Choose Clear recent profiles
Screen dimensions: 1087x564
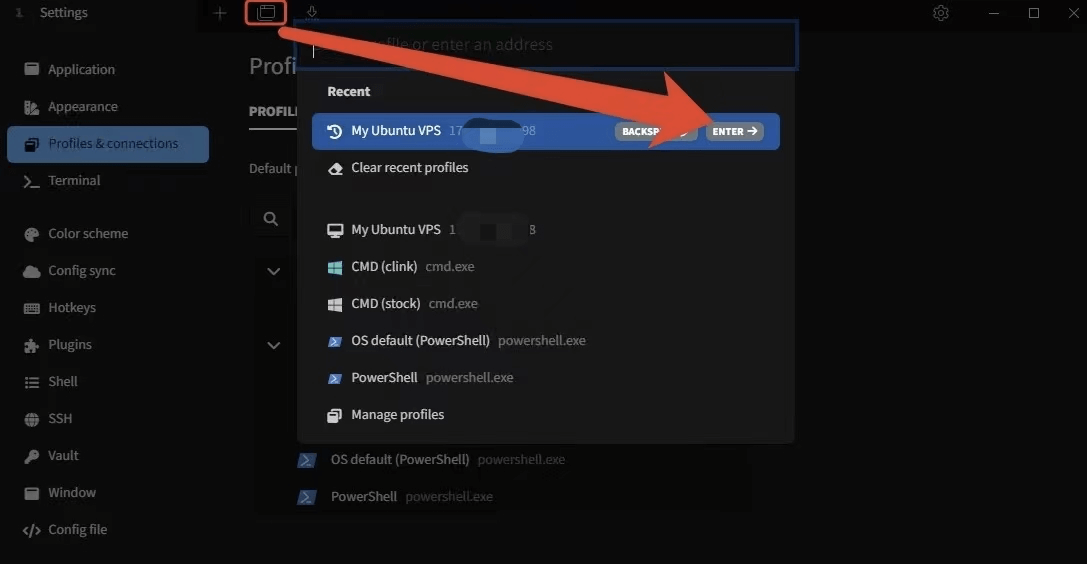(546, 168)
